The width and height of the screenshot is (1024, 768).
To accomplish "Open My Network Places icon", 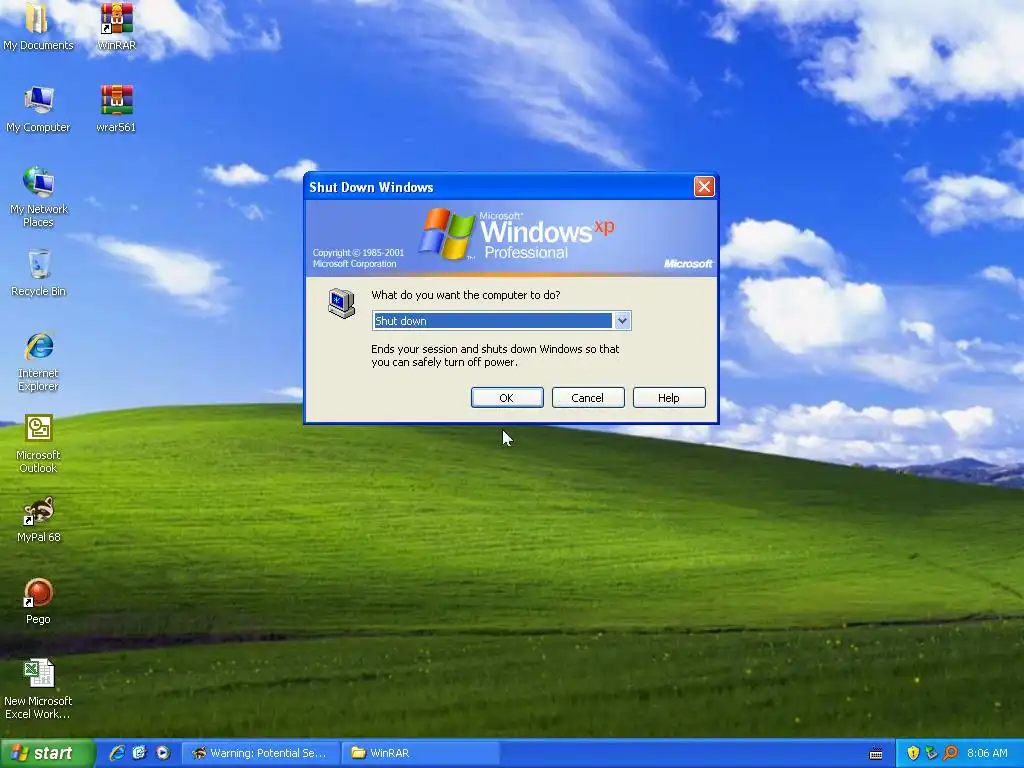I will 38,197.
